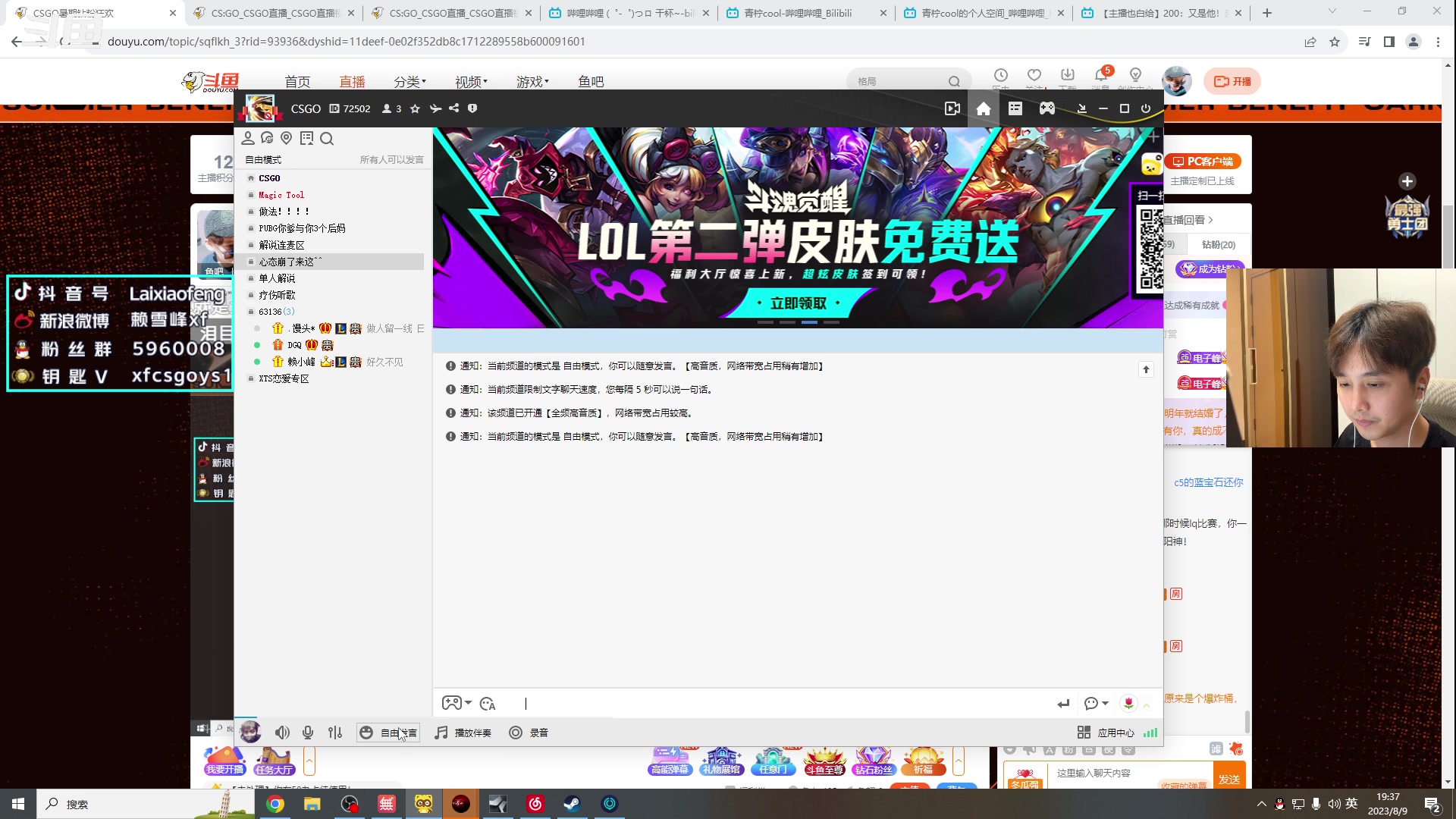Click the airplane jump icon in YY header

pos(435,108)
